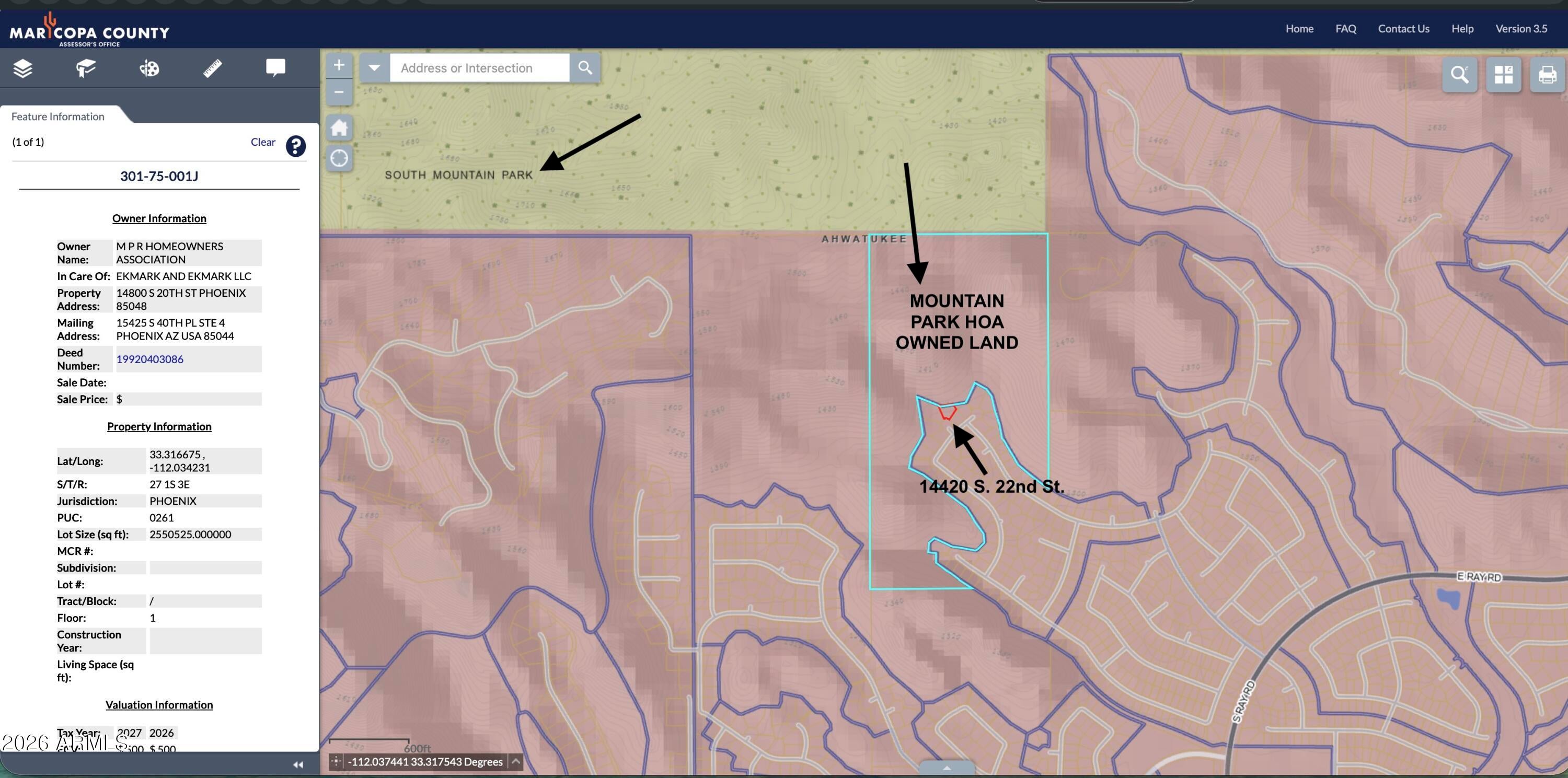Go to Contact Us page

tap(1404, 29)
